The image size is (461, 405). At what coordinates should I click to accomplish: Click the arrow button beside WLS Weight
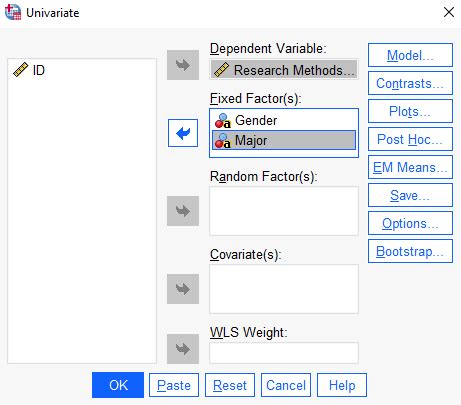(x=183, y=349)
